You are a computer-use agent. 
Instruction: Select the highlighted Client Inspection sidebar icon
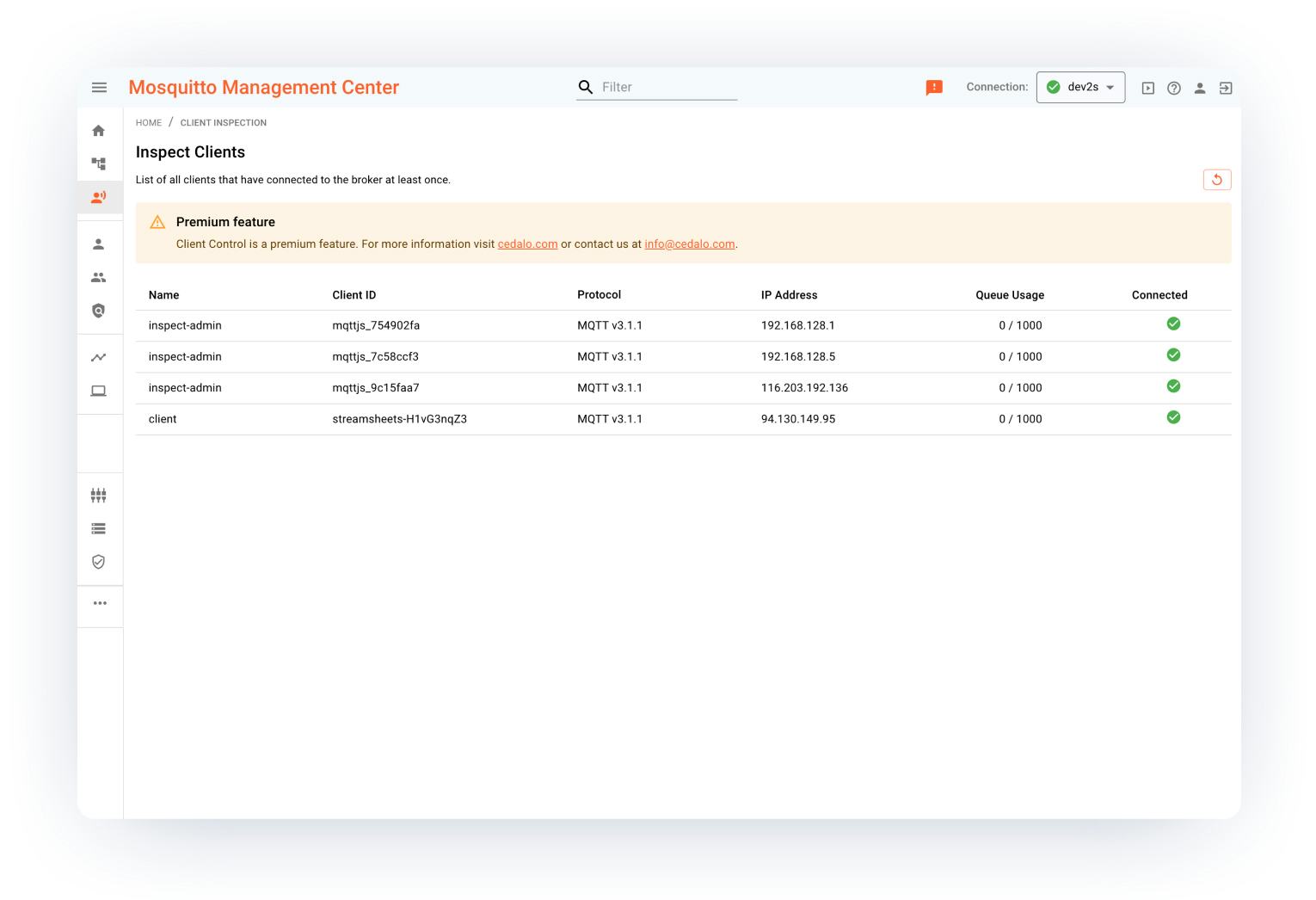tap(99, 197)
